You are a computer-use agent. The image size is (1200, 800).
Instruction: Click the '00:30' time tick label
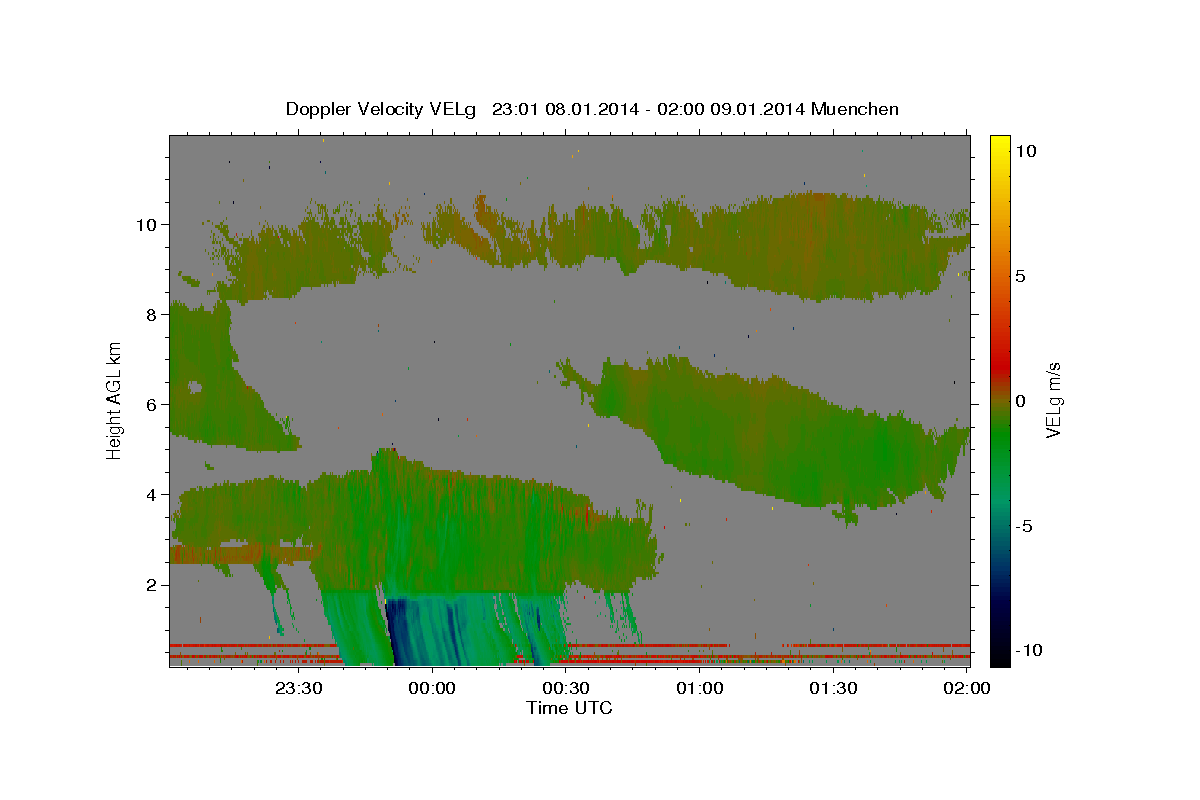point(566,688)
